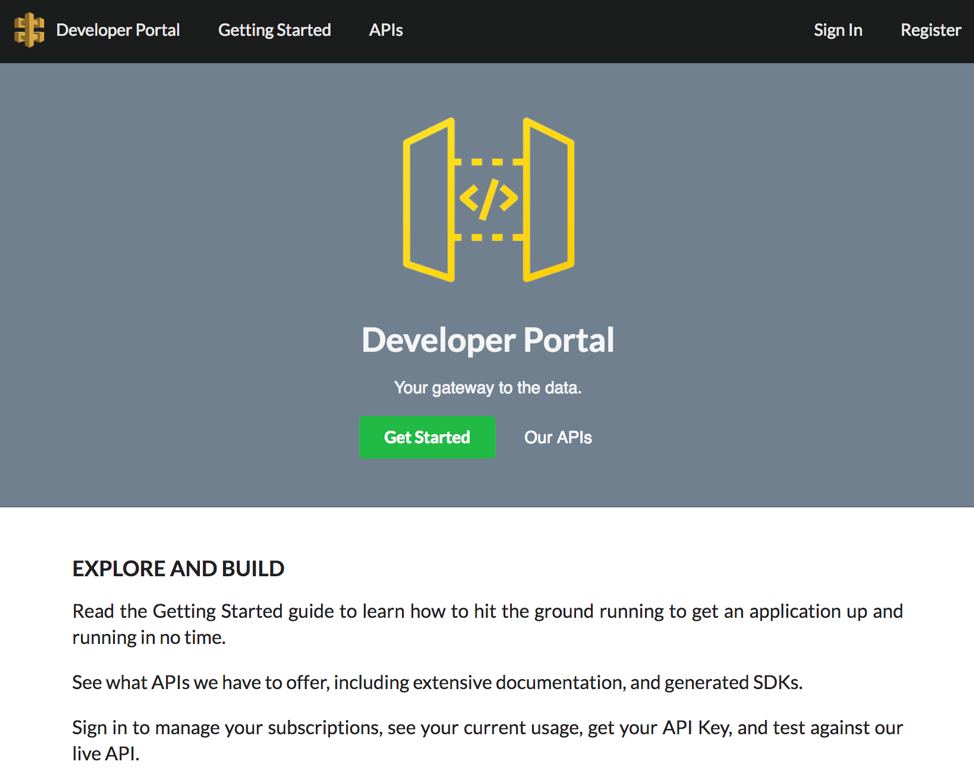Click the large Developer Portal heading

click(488, 340)
